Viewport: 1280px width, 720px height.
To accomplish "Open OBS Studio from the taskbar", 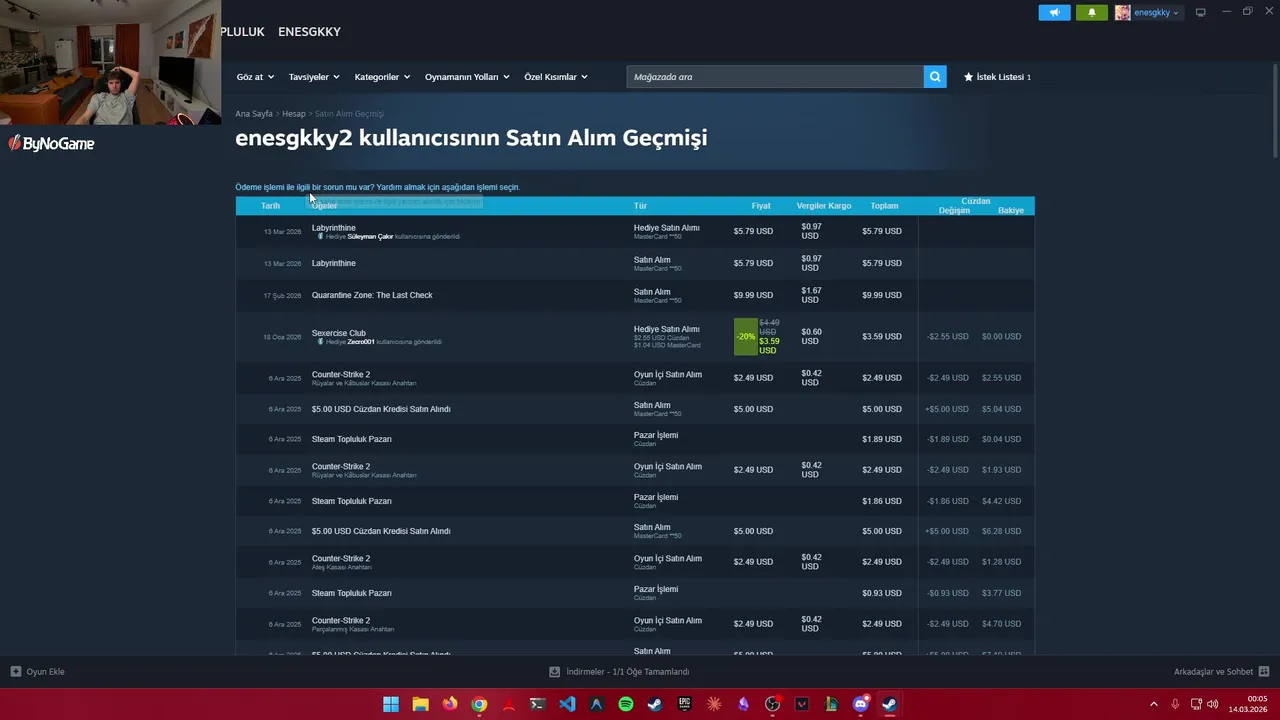I will pyautogui.click(x=772, y=704).
